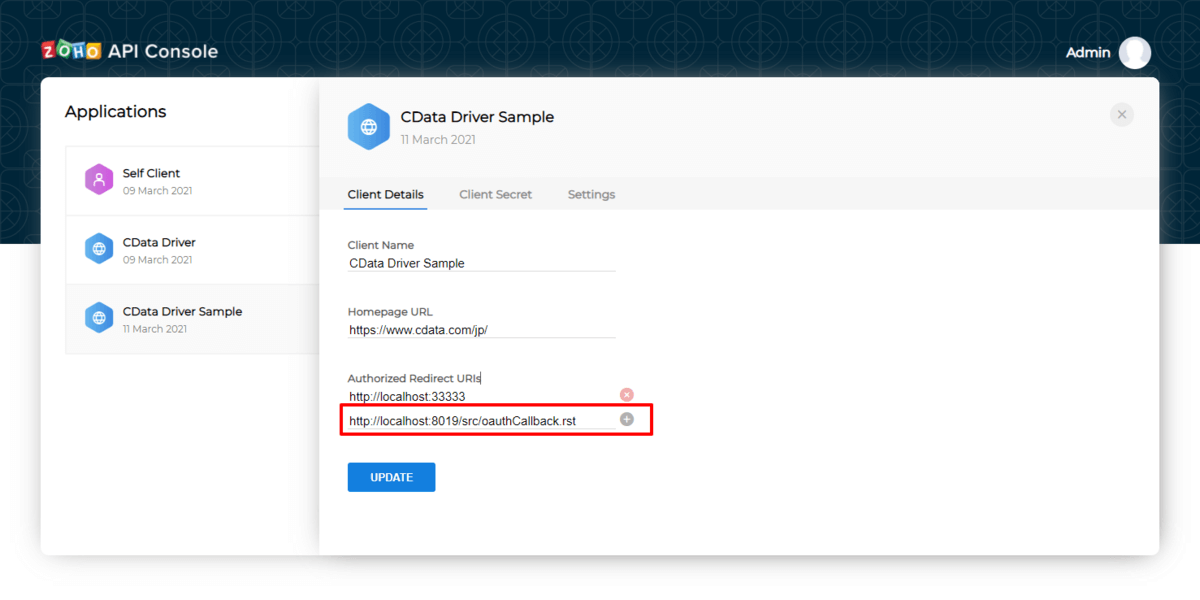Click the CData Driver Sample list globe icon
This screenshot has height=600, width=1200.
pos(99,318)
